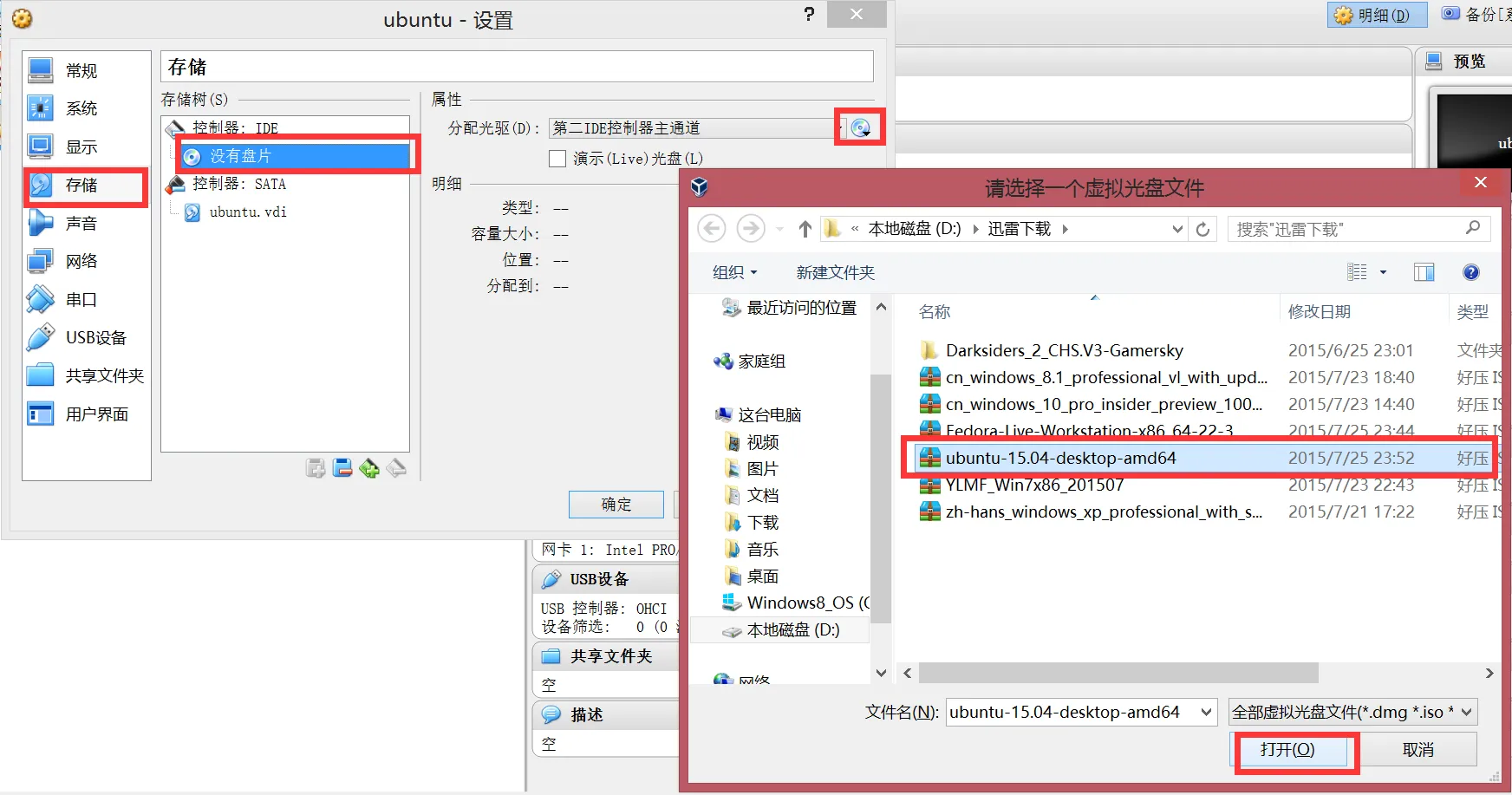The image size is (1512, 795).
Task: Expand the view options arrow
Action: [x=1381, y=272]
